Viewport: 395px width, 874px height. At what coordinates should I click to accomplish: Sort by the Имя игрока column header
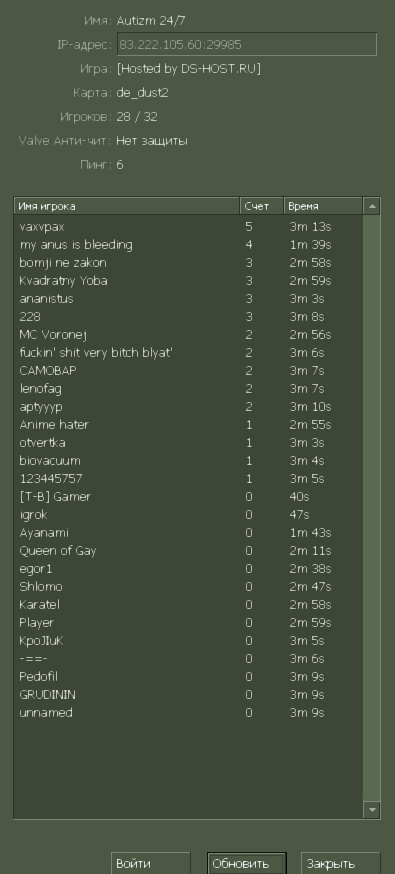[x=126, y=206]
